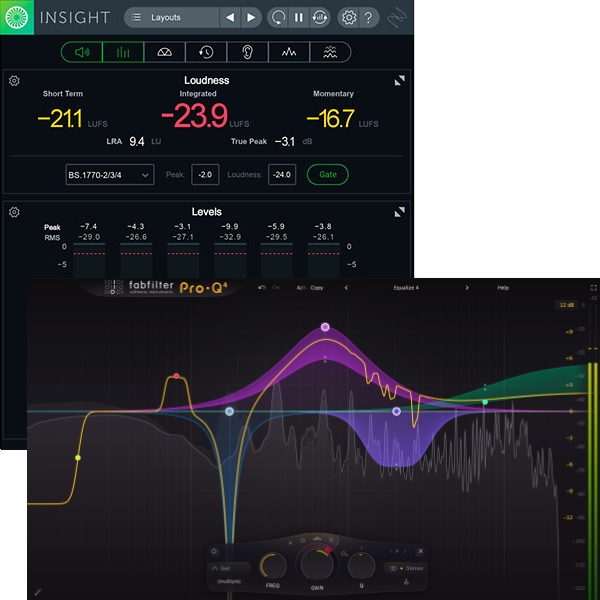The height and width of the screenshot is (600, 600).
Task: Click the Momentary -16.7 readout
Action: tap(330, 118)
